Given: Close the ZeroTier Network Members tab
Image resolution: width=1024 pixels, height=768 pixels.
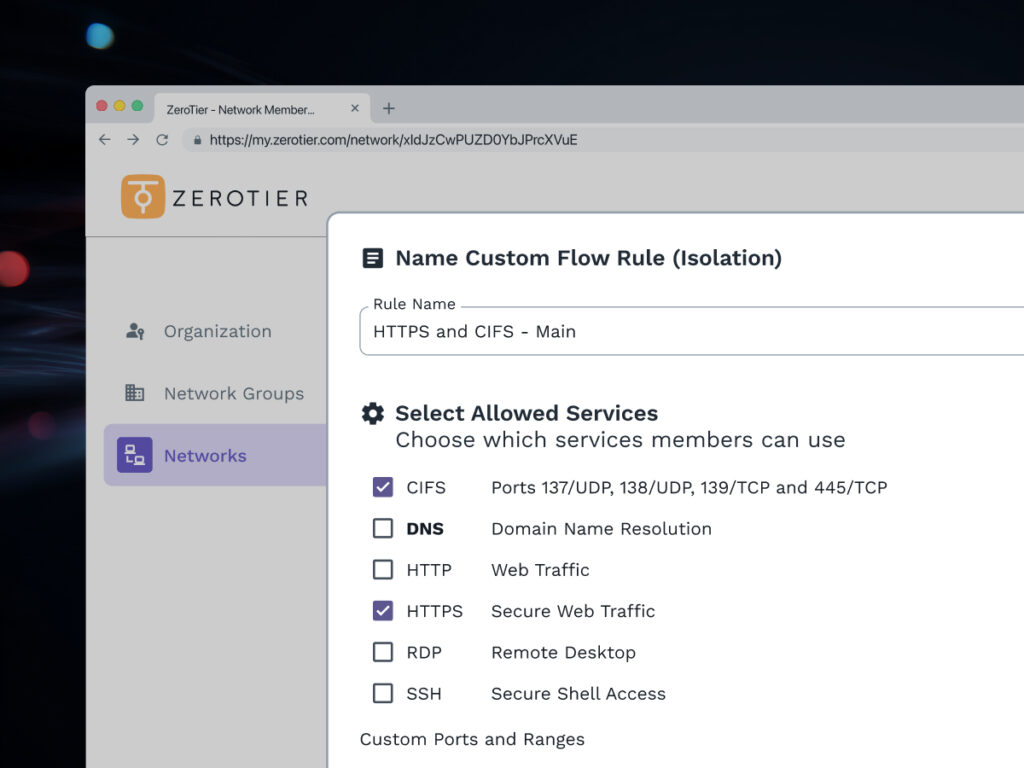Looking at the screenshot, I should click(355, 109).
